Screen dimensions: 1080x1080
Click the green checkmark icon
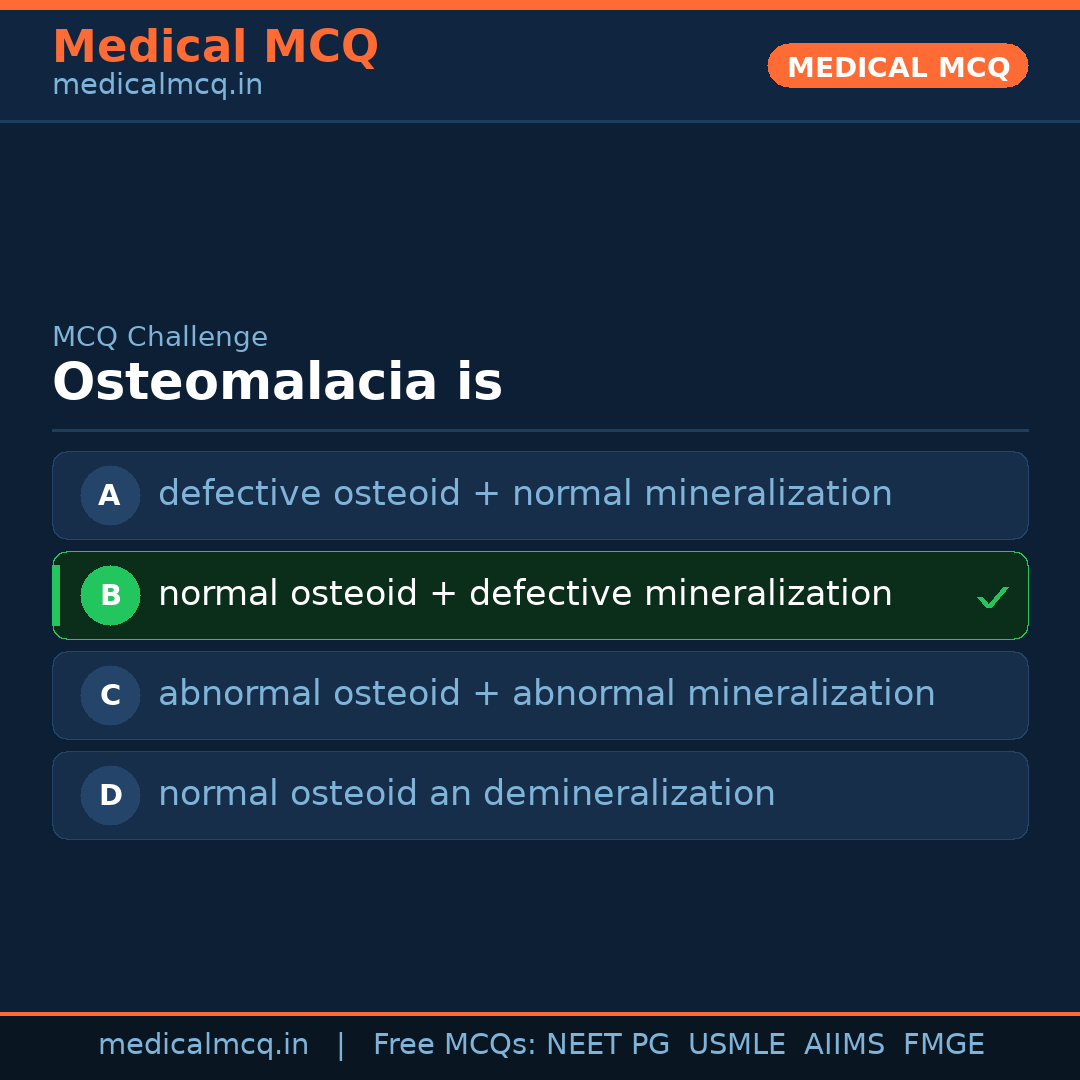point(993,596)
